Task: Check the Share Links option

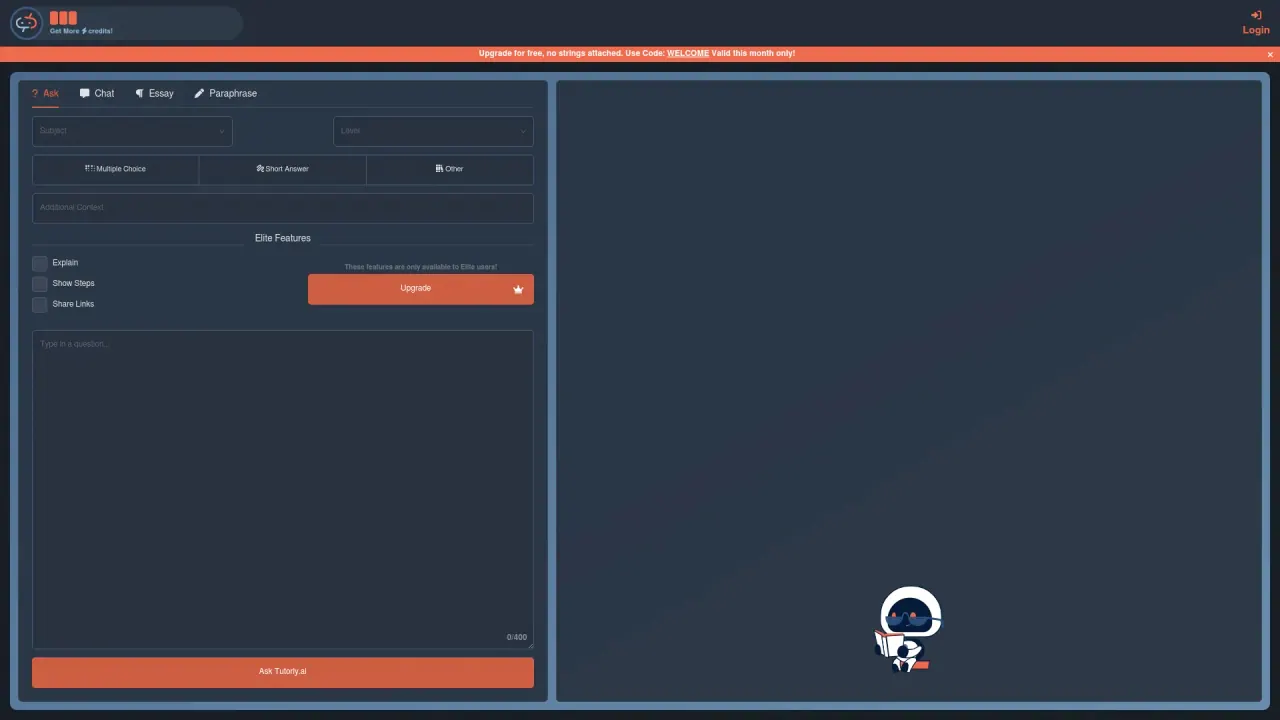Action: point(40,304)
